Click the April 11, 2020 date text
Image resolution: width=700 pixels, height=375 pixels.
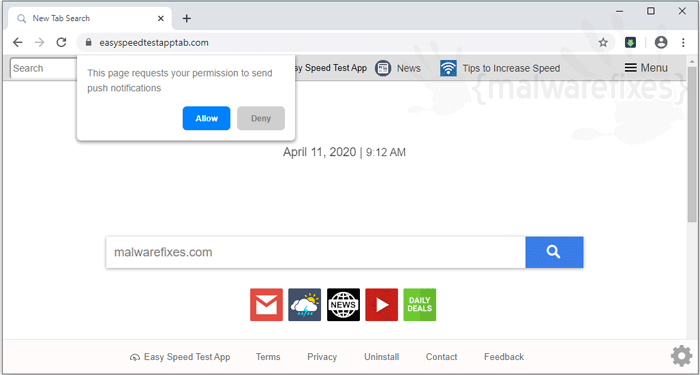[319, 152]
